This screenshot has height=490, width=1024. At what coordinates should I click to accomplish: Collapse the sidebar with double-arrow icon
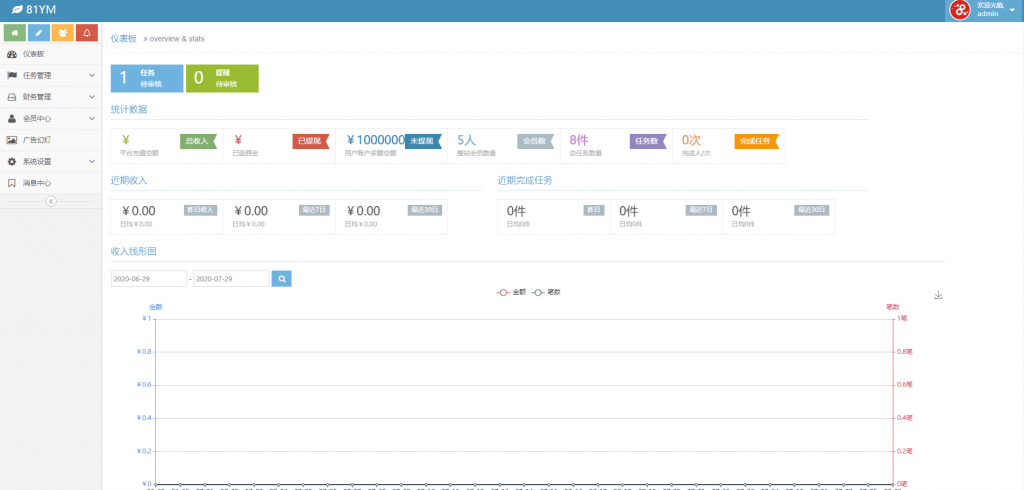51,201
